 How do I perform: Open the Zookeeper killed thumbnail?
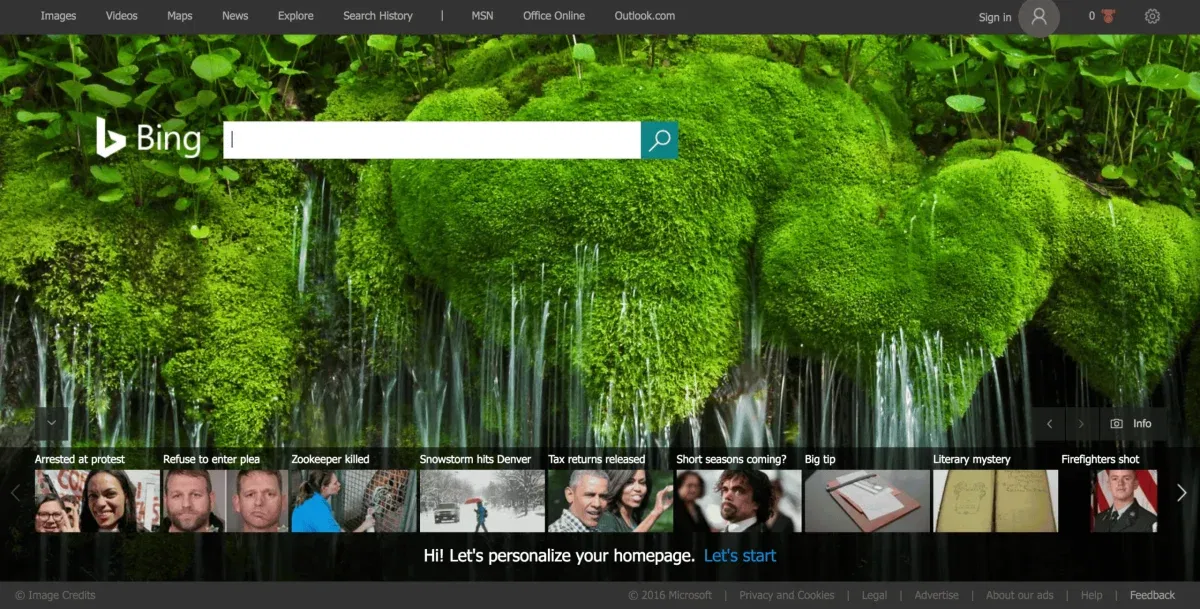click(x=353, y=501)
